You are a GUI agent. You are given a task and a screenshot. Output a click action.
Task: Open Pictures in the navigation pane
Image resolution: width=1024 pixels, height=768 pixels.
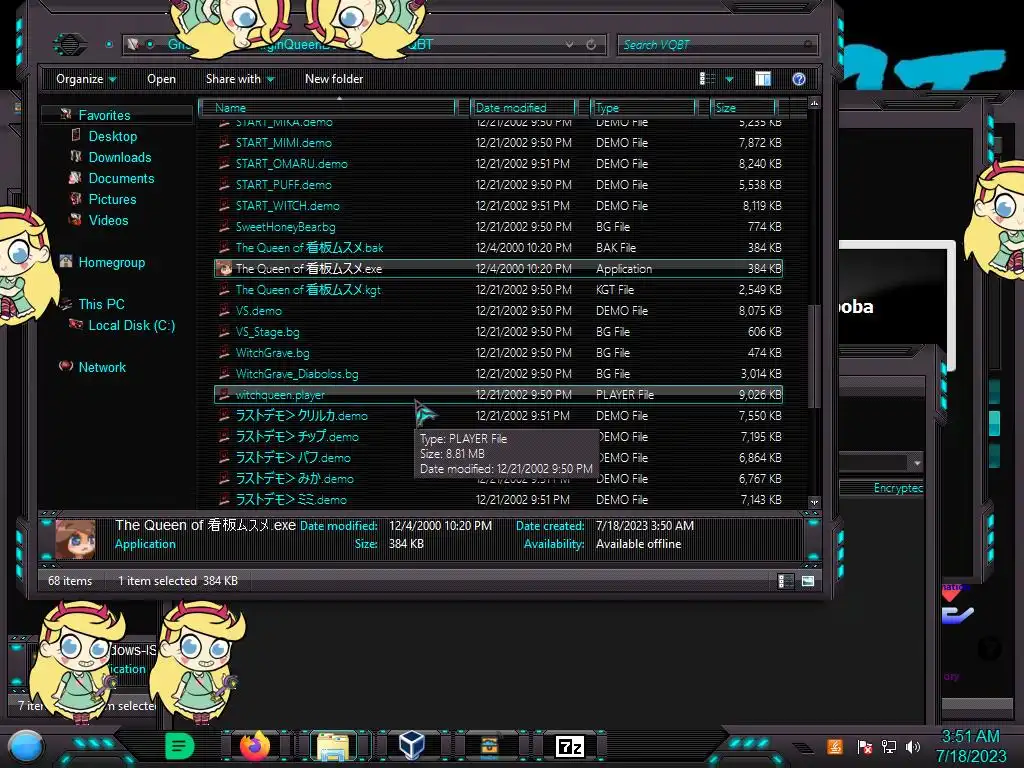[x=112, y=199]
